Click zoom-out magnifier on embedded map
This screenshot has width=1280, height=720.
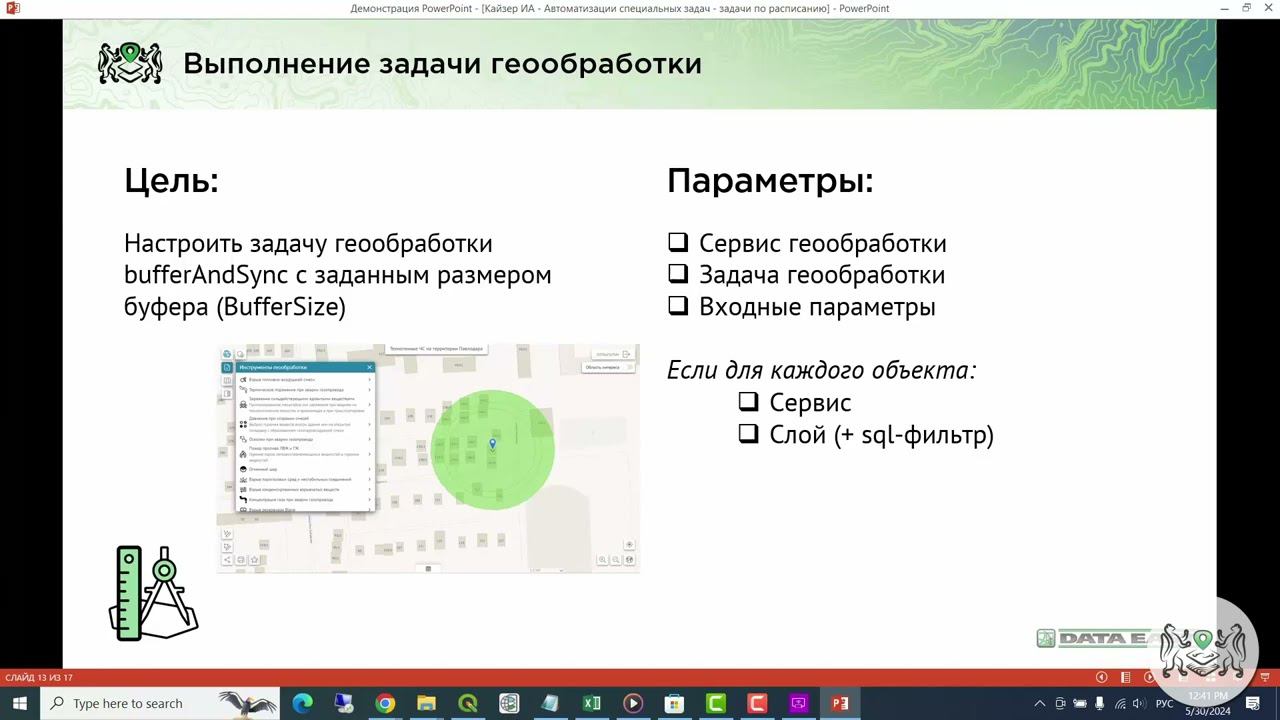pyautogui.click(x=616, y=560)
